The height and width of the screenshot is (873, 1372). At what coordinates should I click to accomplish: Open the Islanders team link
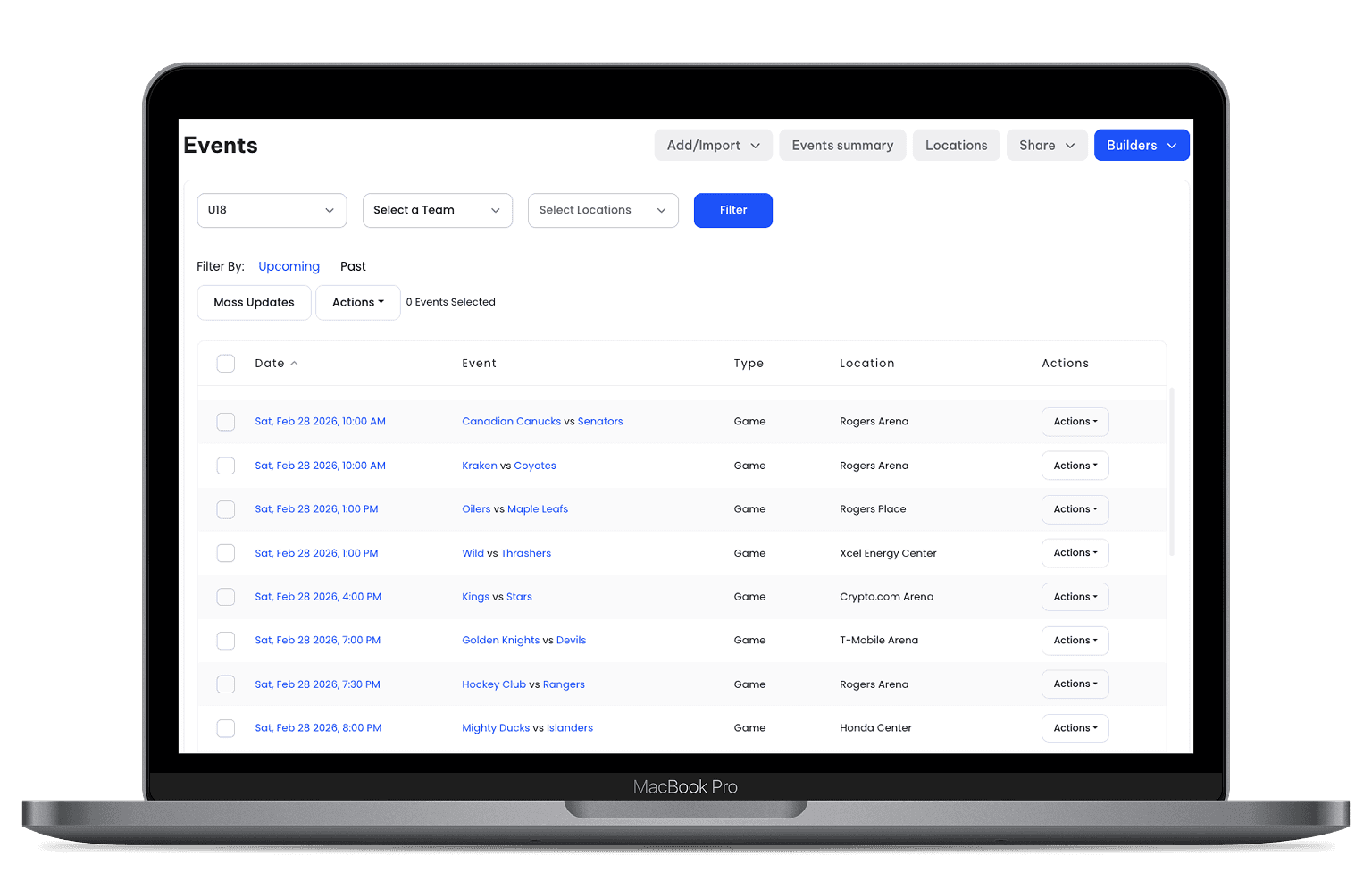tap(570, 728)
